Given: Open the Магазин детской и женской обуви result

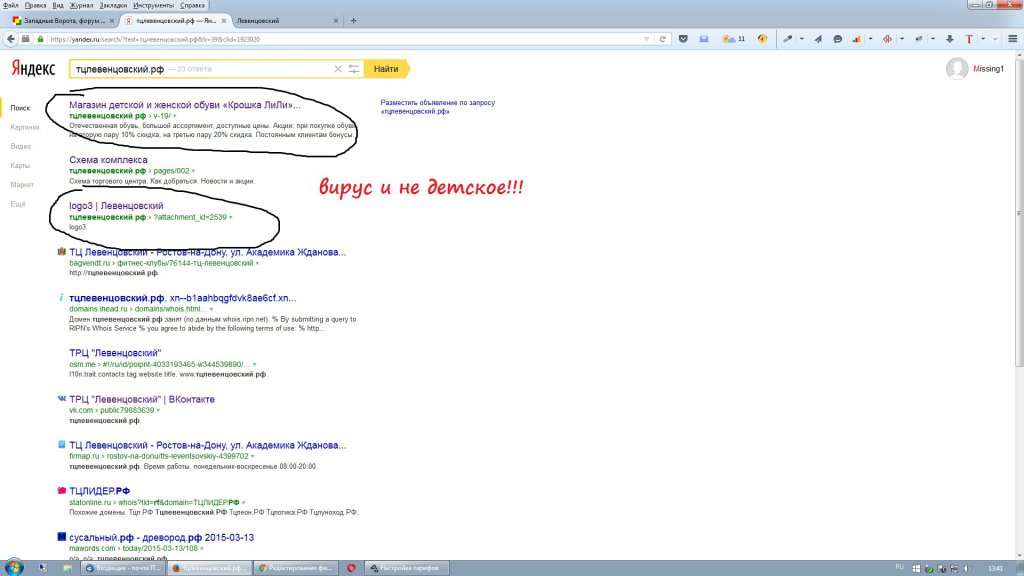Looking at the screenshot, I should (185, 104).
